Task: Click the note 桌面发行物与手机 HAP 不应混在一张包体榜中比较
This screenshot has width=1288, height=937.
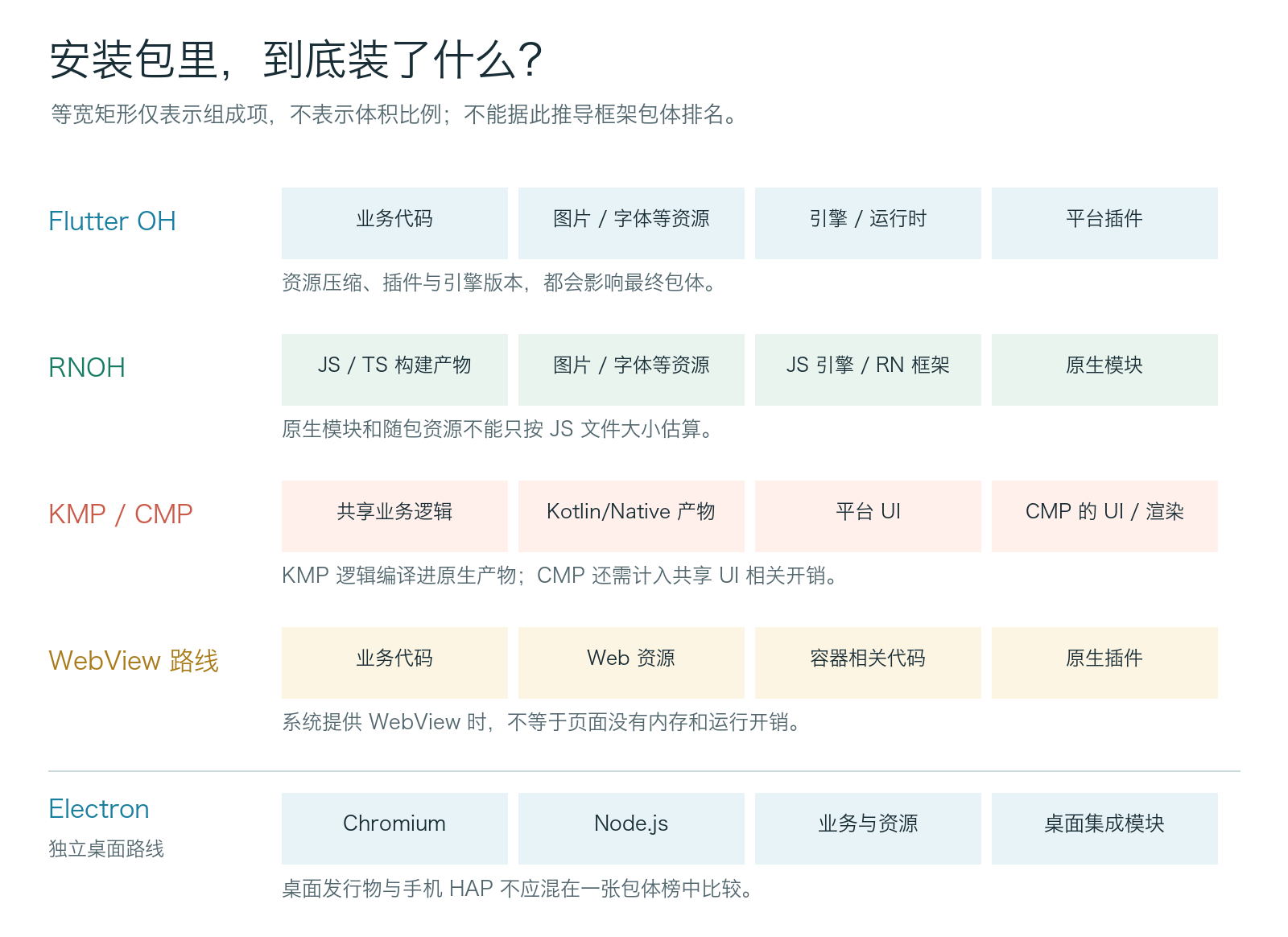Action: click(518, 889)
